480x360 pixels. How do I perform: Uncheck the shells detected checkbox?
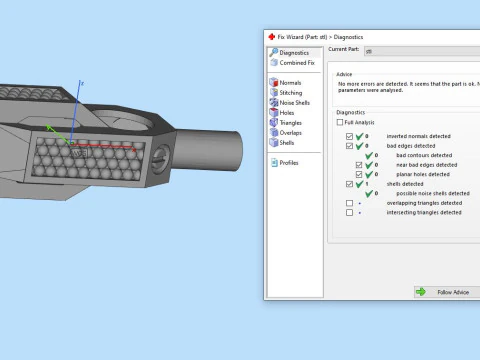tap(349, 184)
